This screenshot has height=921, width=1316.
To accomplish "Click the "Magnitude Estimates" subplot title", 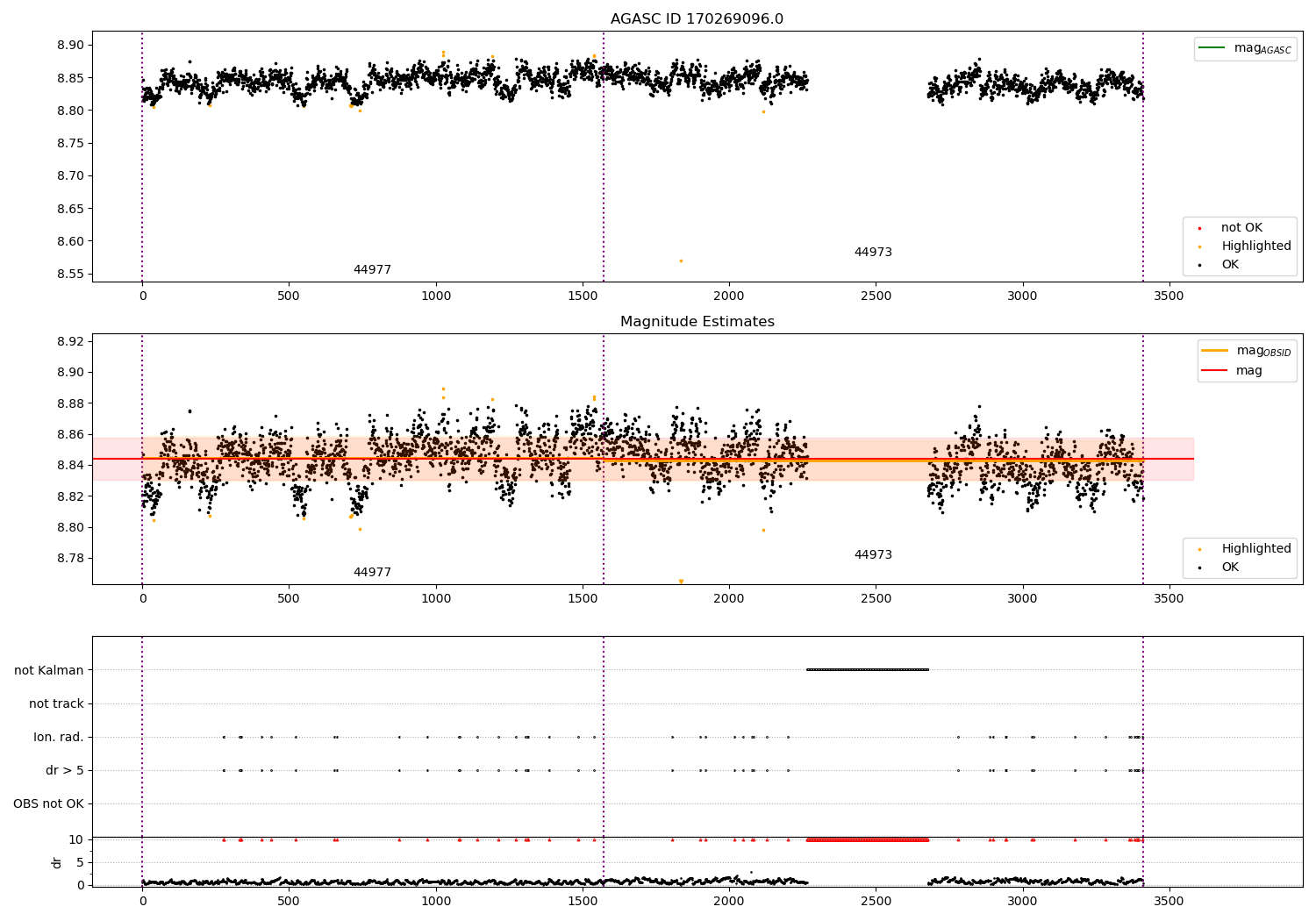I will tap(697, 322).
